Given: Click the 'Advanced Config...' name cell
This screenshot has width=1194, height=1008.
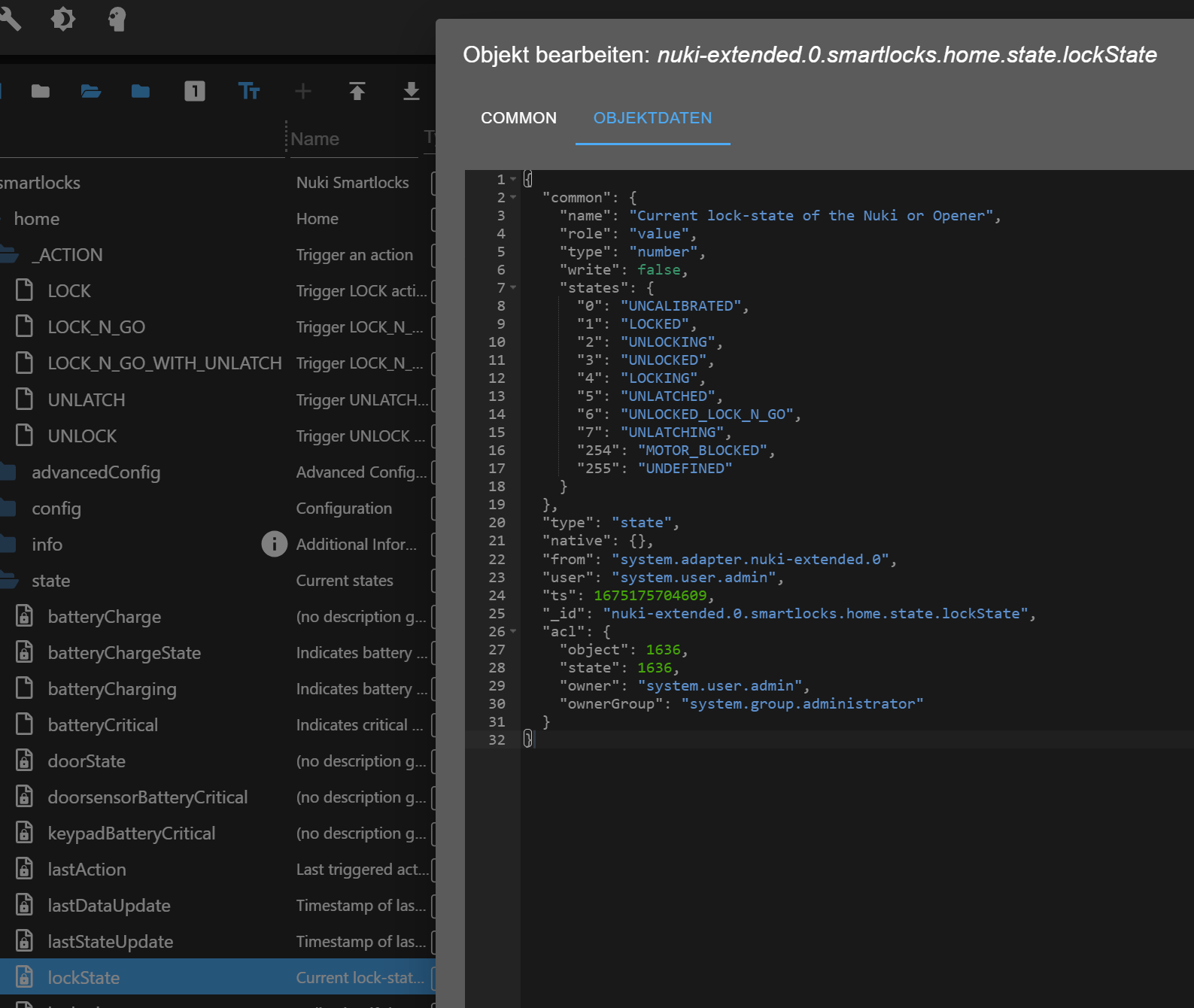Looking at the screenshot, I should point(361,472).
